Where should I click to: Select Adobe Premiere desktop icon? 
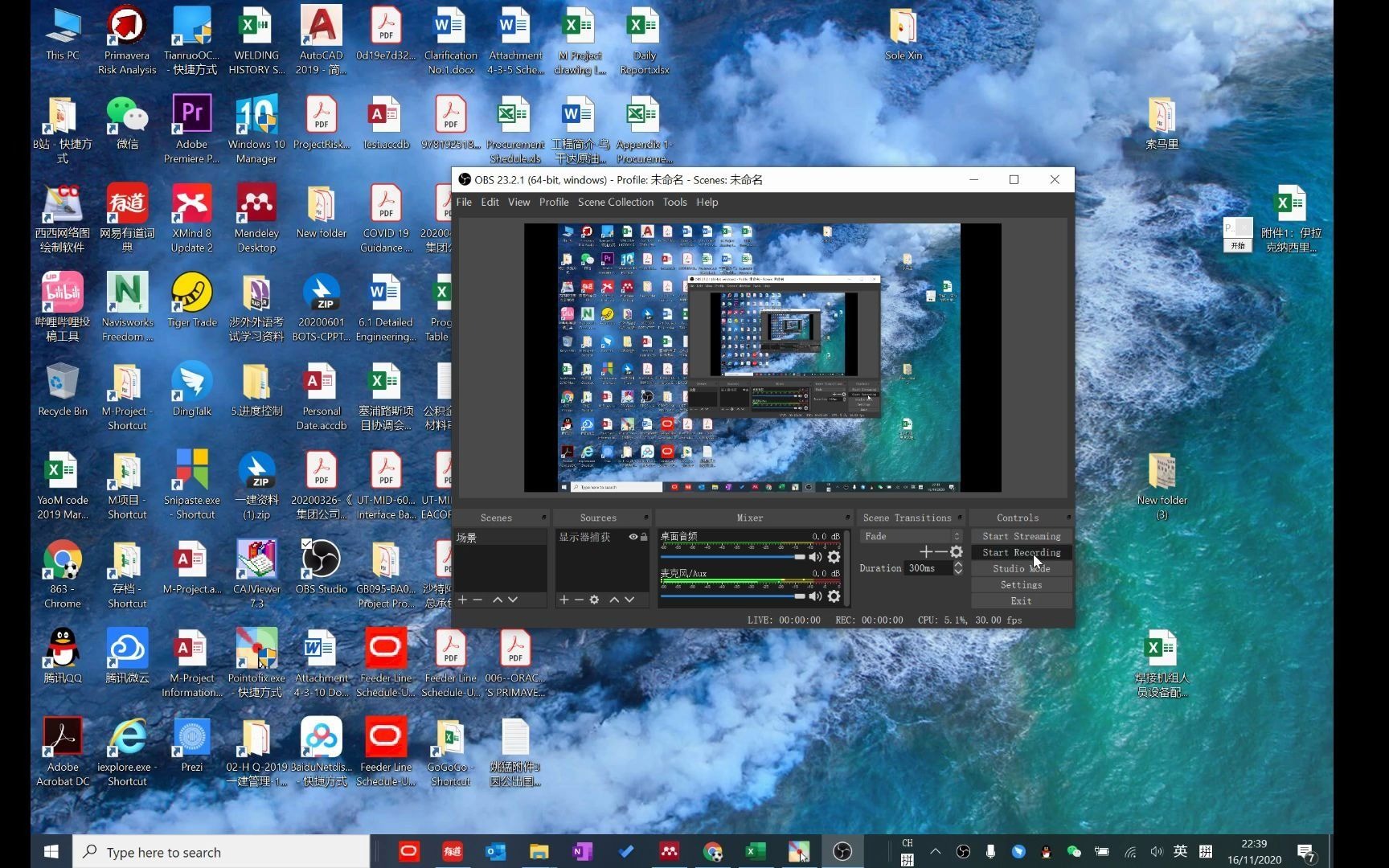tap(191, 129)
